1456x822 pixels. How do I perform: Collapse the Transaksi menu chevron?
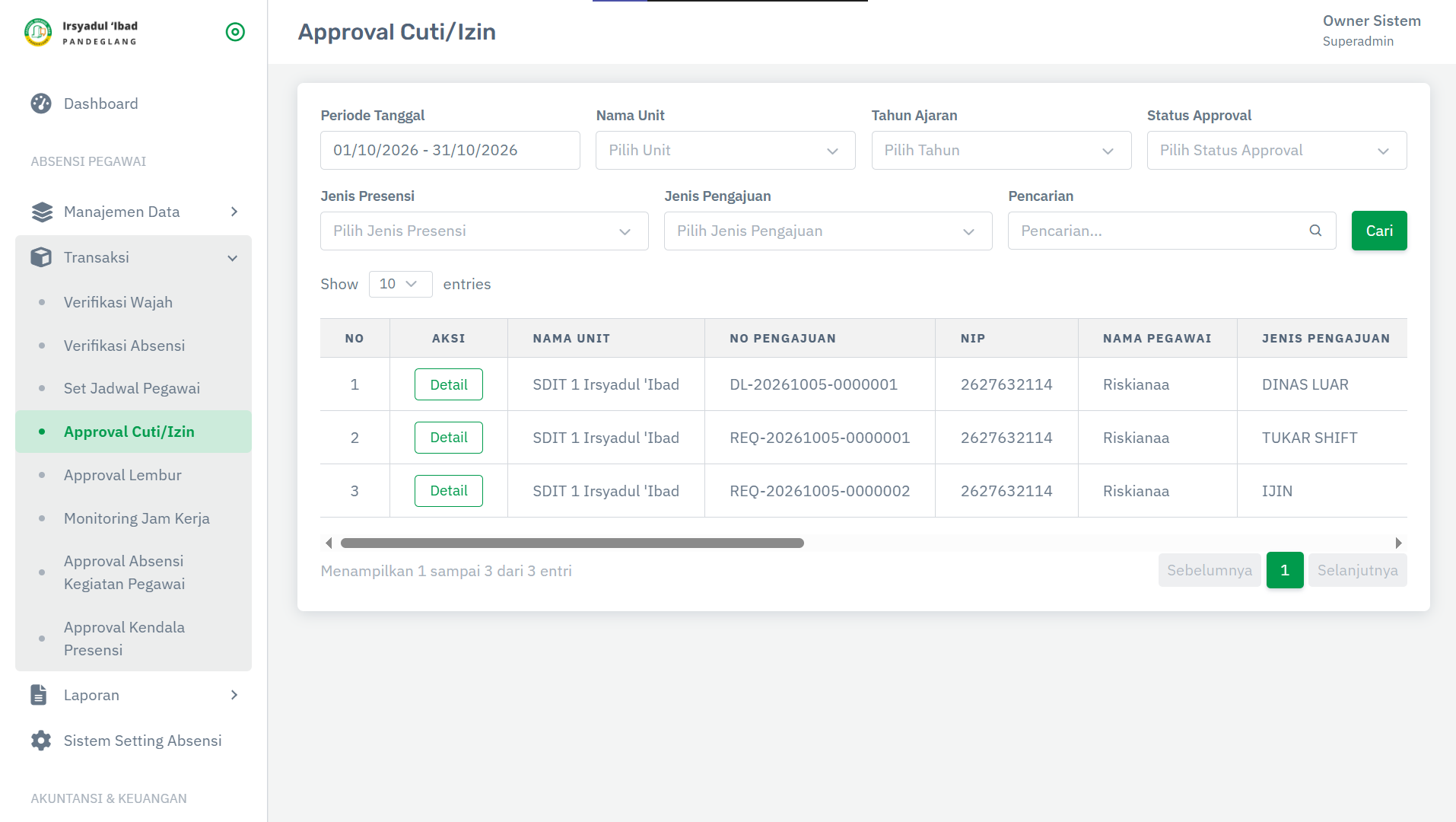(233, 258)
